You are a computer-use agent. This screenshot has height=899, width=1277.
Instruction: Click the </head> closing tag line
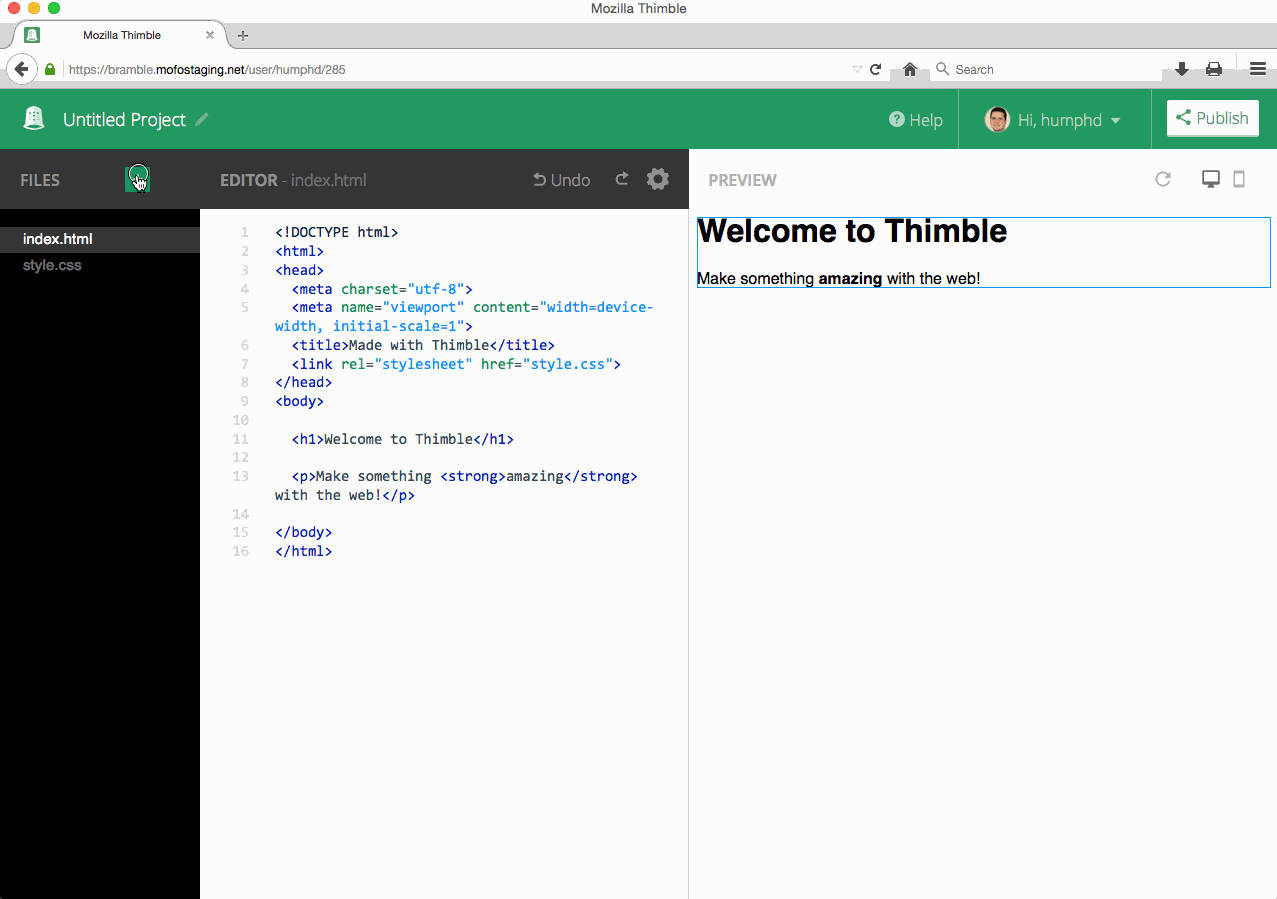coord(304,382)
